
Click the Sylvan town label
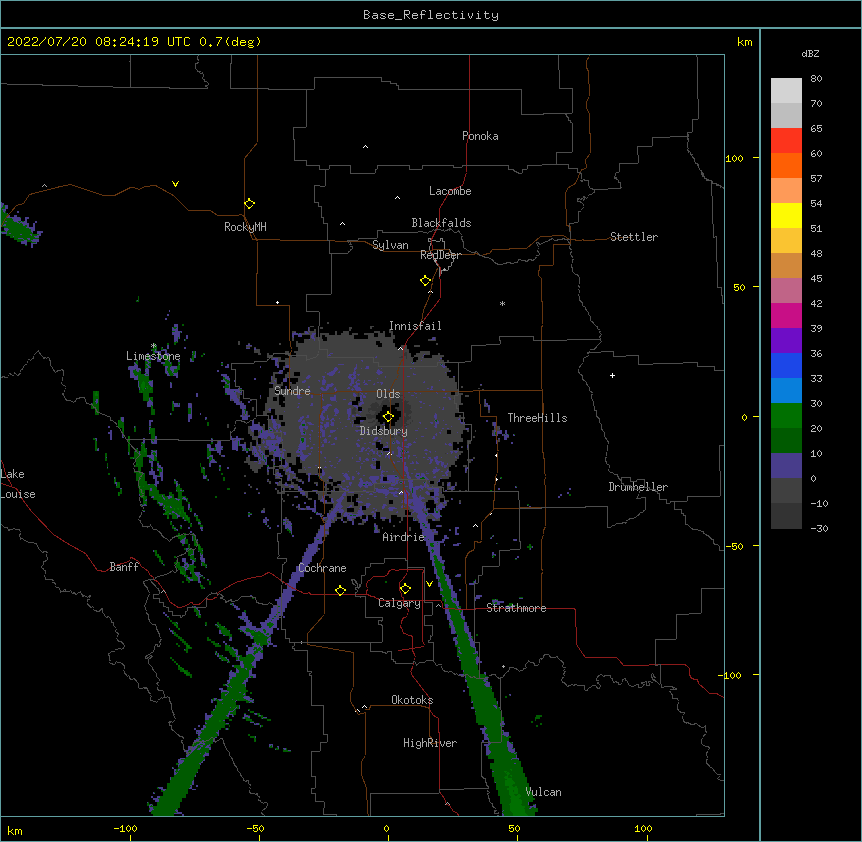(390, 245)
